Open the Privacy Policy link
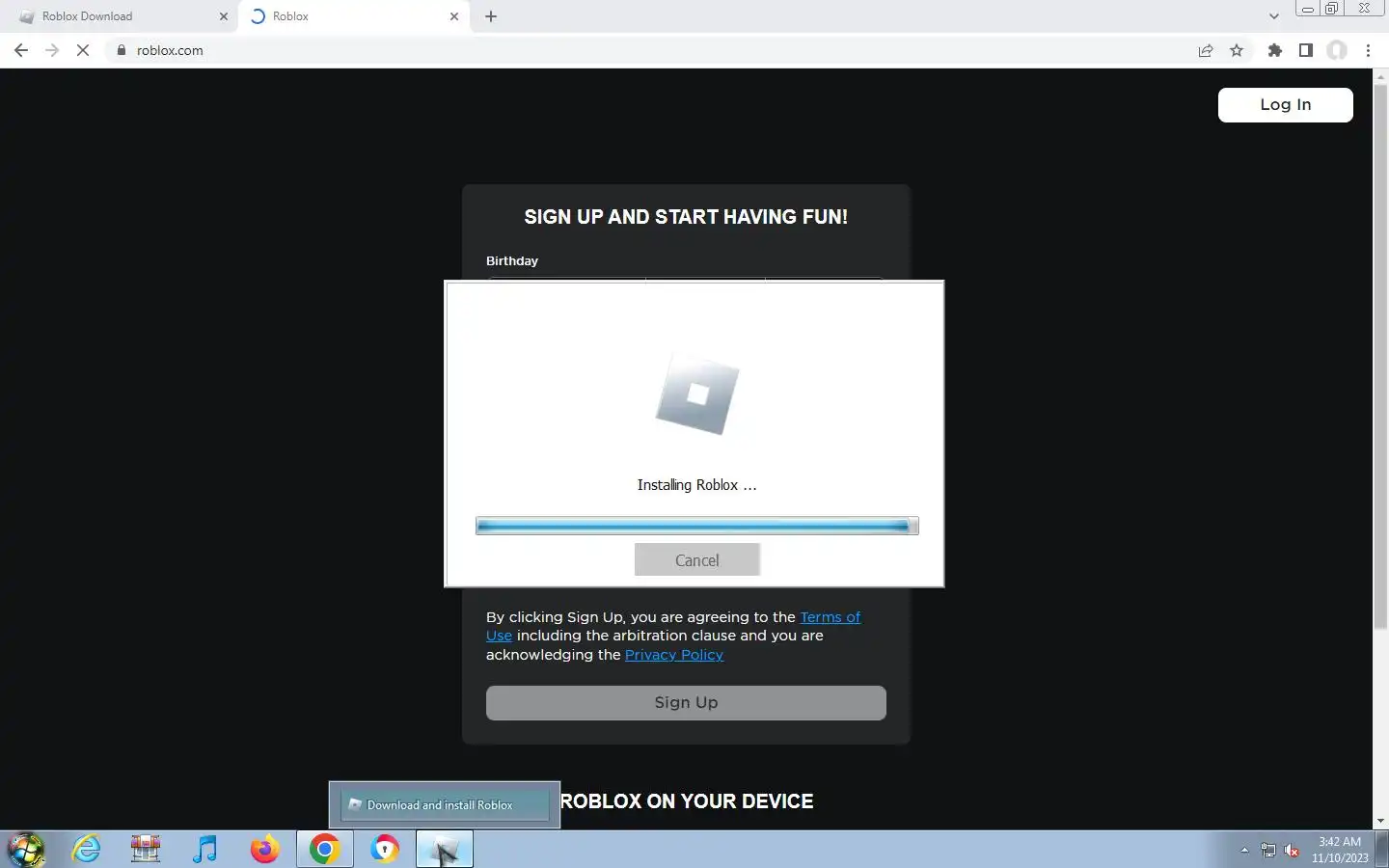1389x868 pixels. pyautogui.click(x=673, y=655)
